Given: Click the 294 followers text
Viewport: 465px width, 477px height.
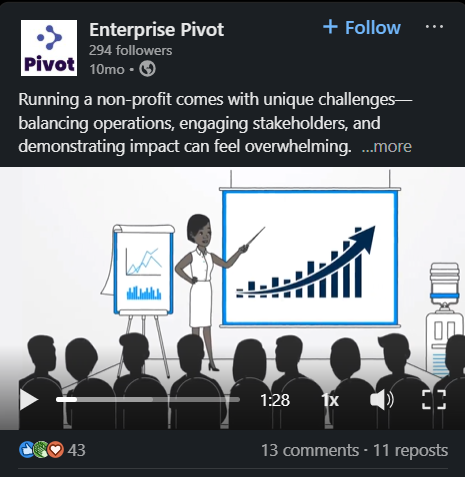Looking at the screenshot, I should [x=131, y=51].
